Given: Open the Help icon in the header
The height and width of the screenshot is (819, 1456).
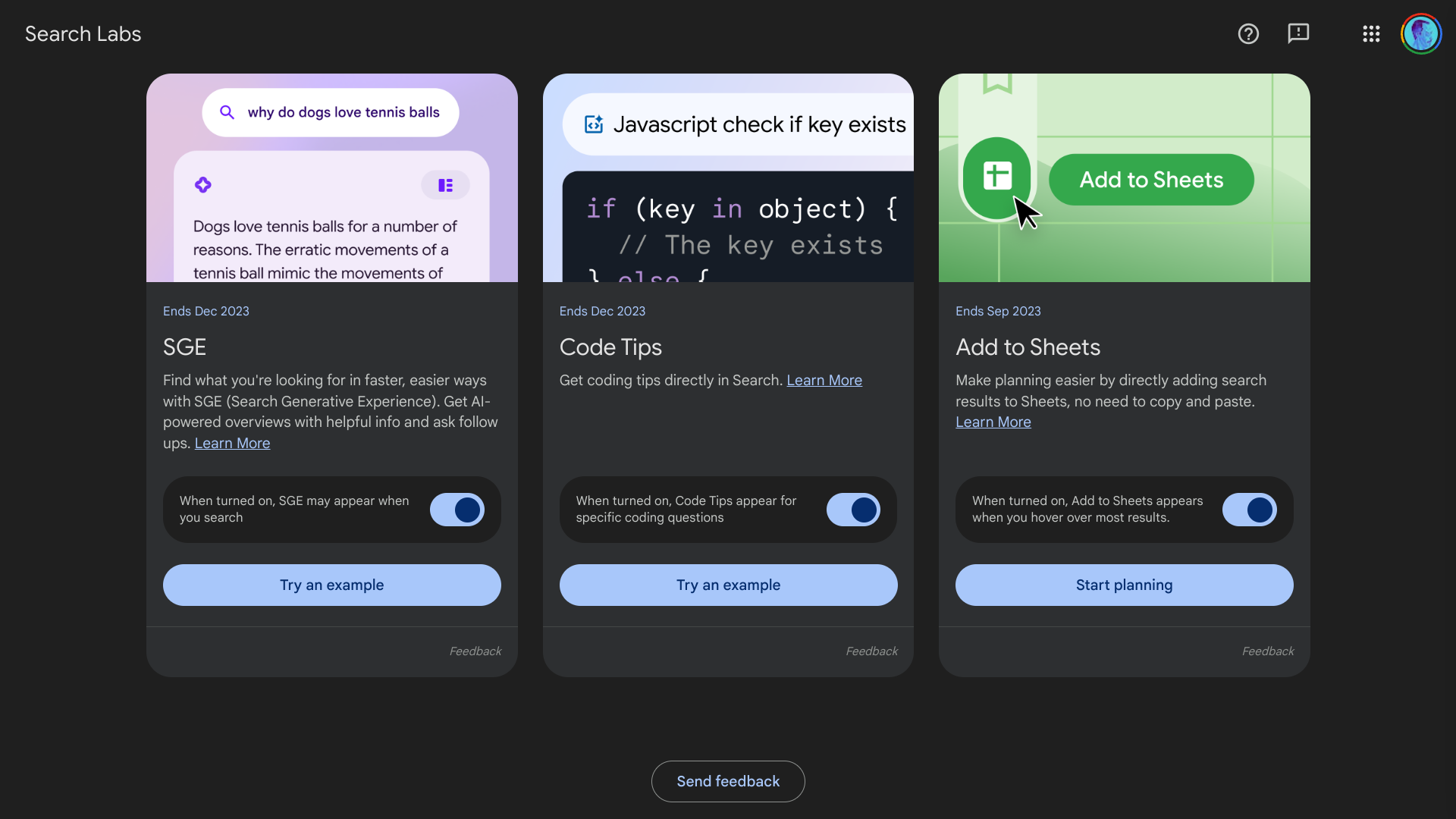Looking at the screenshot, I should pyautogui.click(x=1248, y=34).
